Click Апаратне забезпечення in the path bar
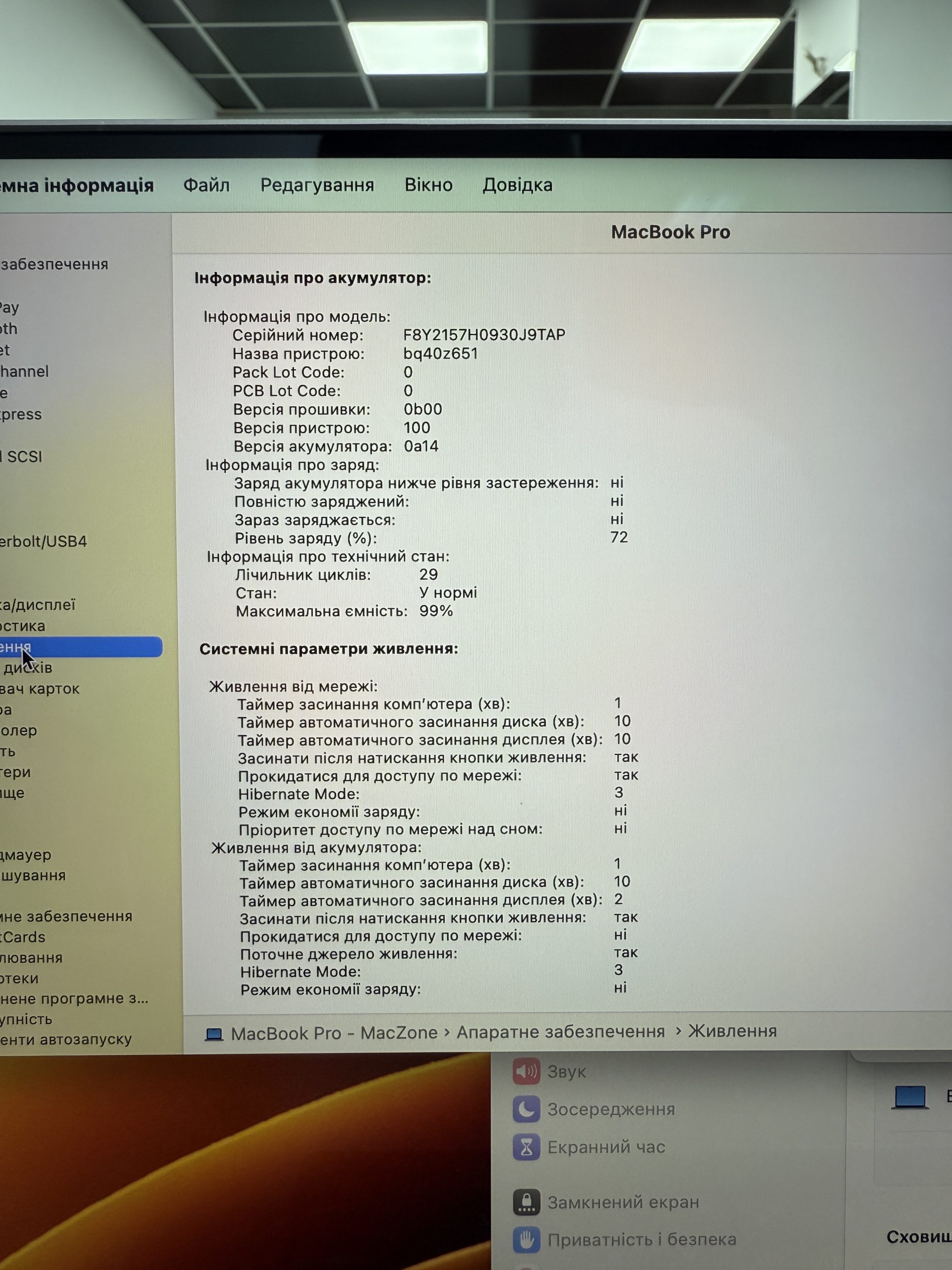The width and height of the screenshot is (952, 1270). (x=561, y=1032)
